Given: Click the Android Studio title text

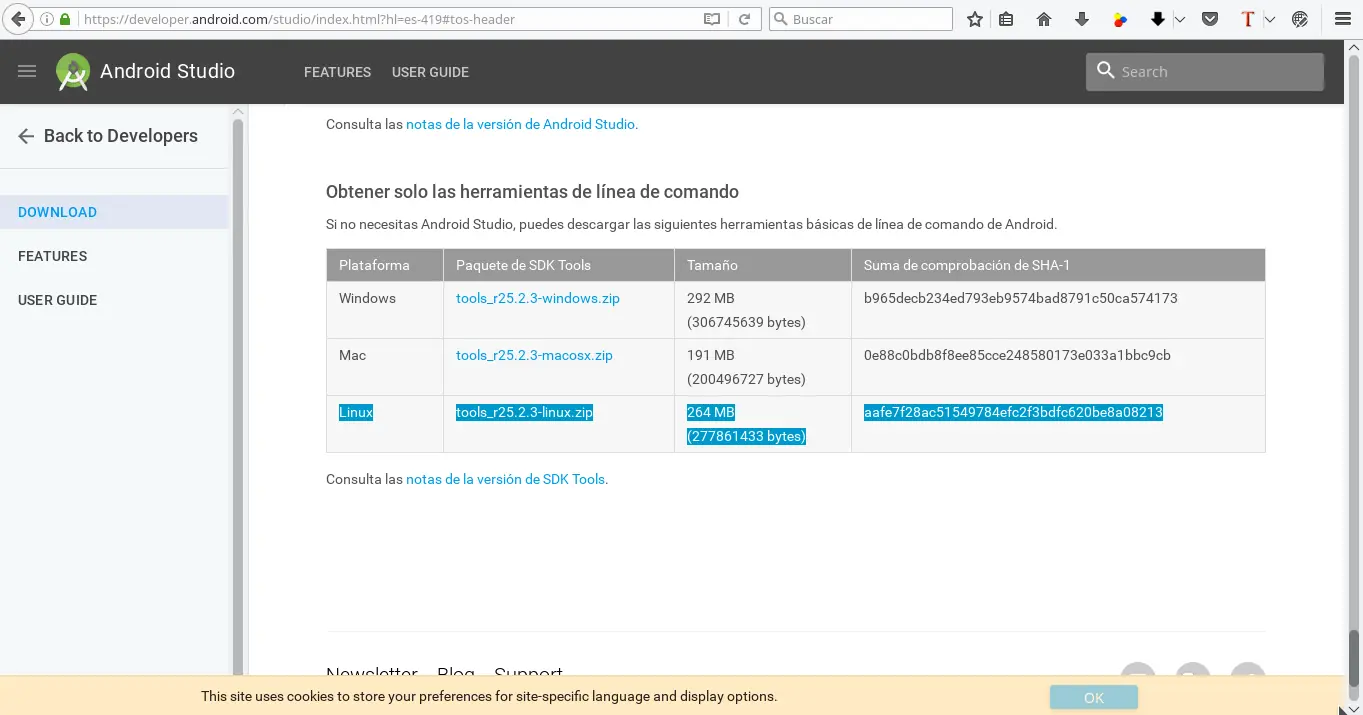Looking at the screenshot, I should tap(167, 71).
